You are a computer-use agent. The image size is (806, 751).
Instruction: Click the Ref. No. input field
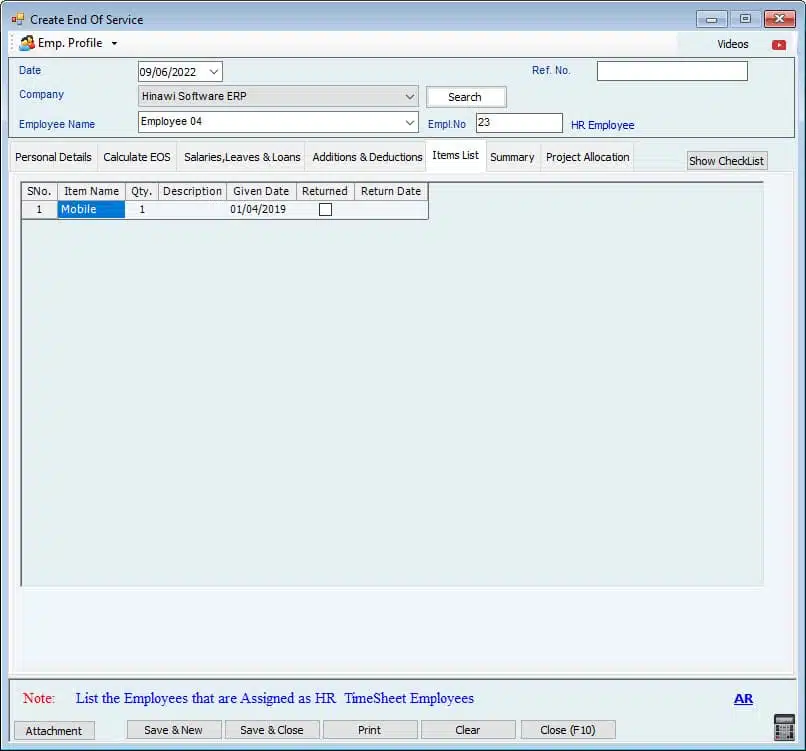(672, 71)
